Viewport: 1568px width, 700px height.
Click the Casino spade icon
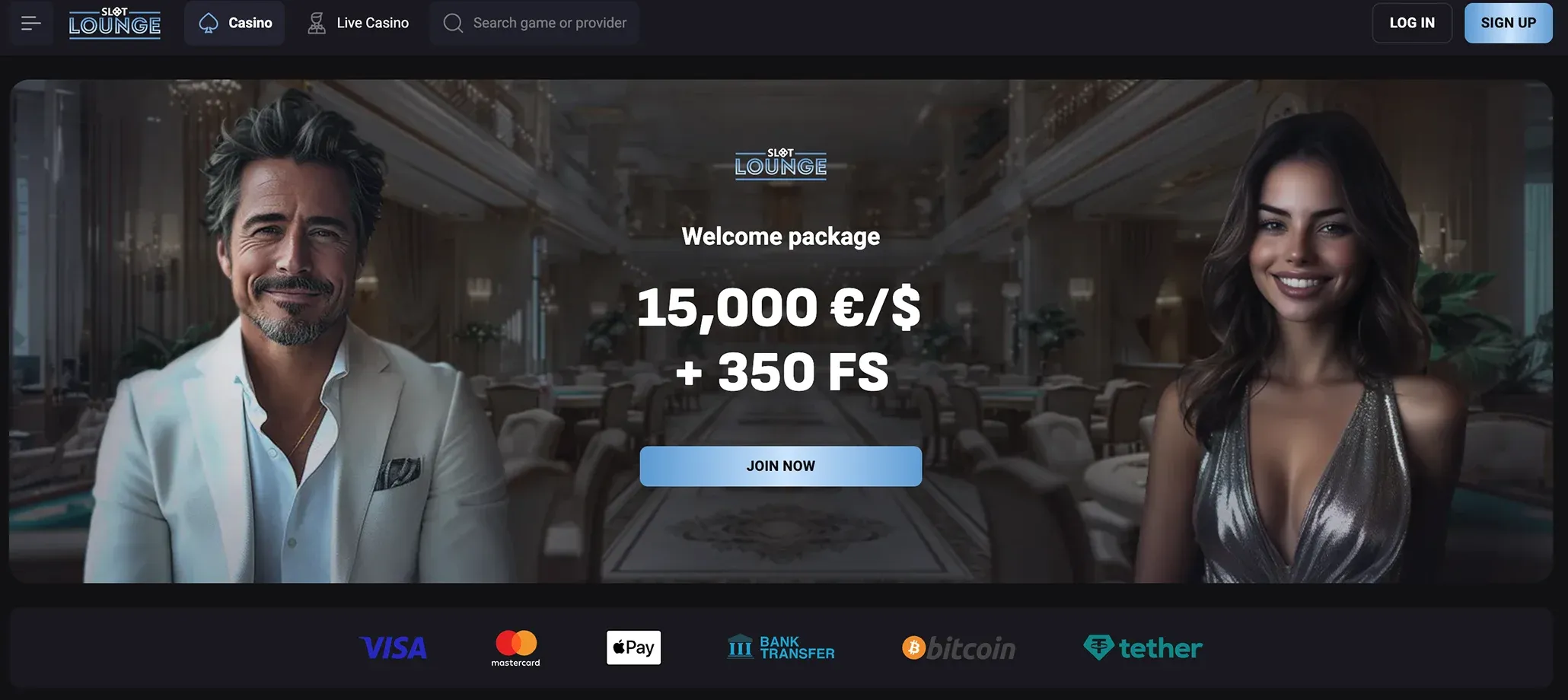[209, 24]
